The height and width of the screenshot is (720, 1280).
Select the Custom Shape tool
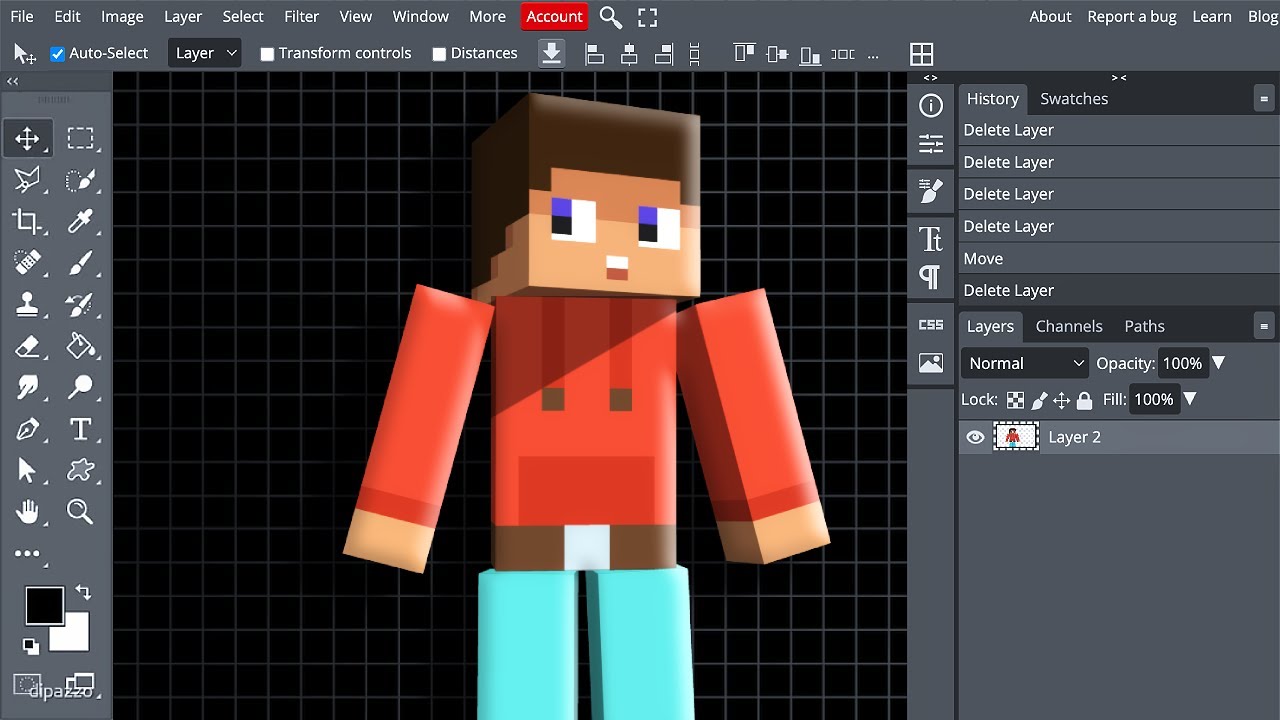click(x=80, y=471)
